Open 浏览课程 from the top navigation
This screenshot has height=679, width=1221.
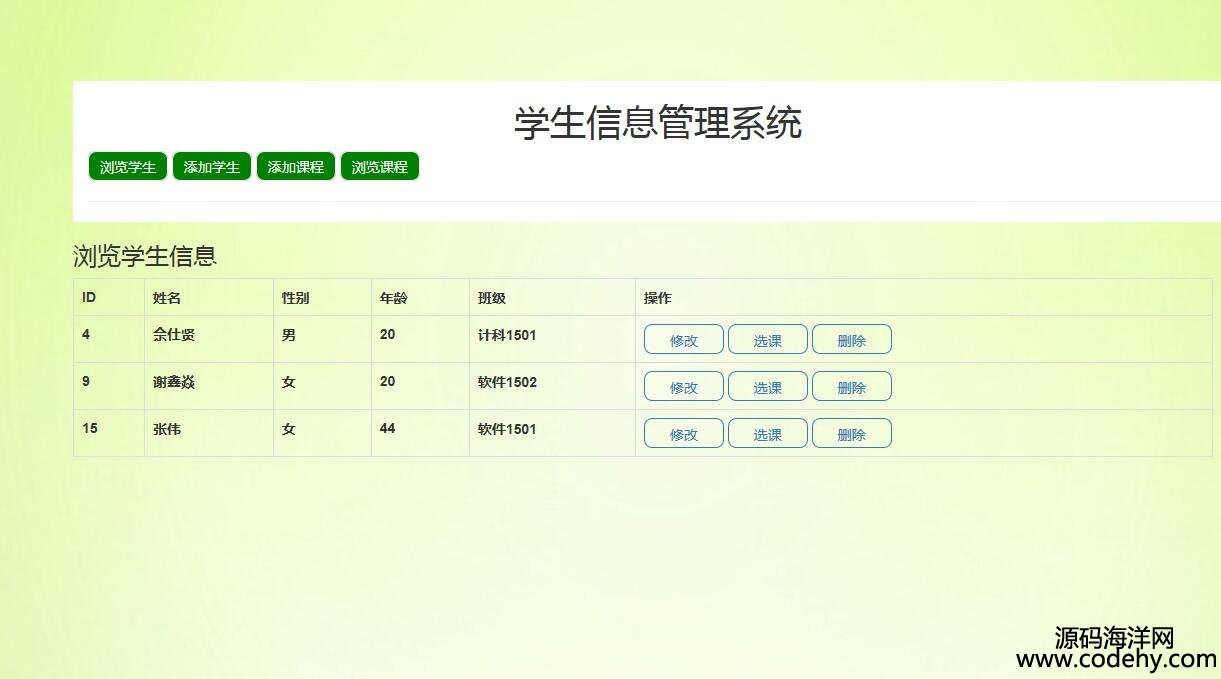coord(380,167)
